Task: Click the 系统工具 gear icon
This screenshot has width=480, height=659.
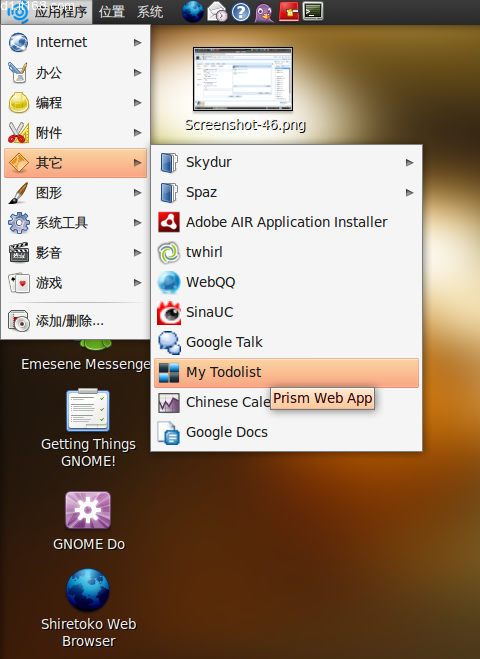Action: (x=18, y=223)
